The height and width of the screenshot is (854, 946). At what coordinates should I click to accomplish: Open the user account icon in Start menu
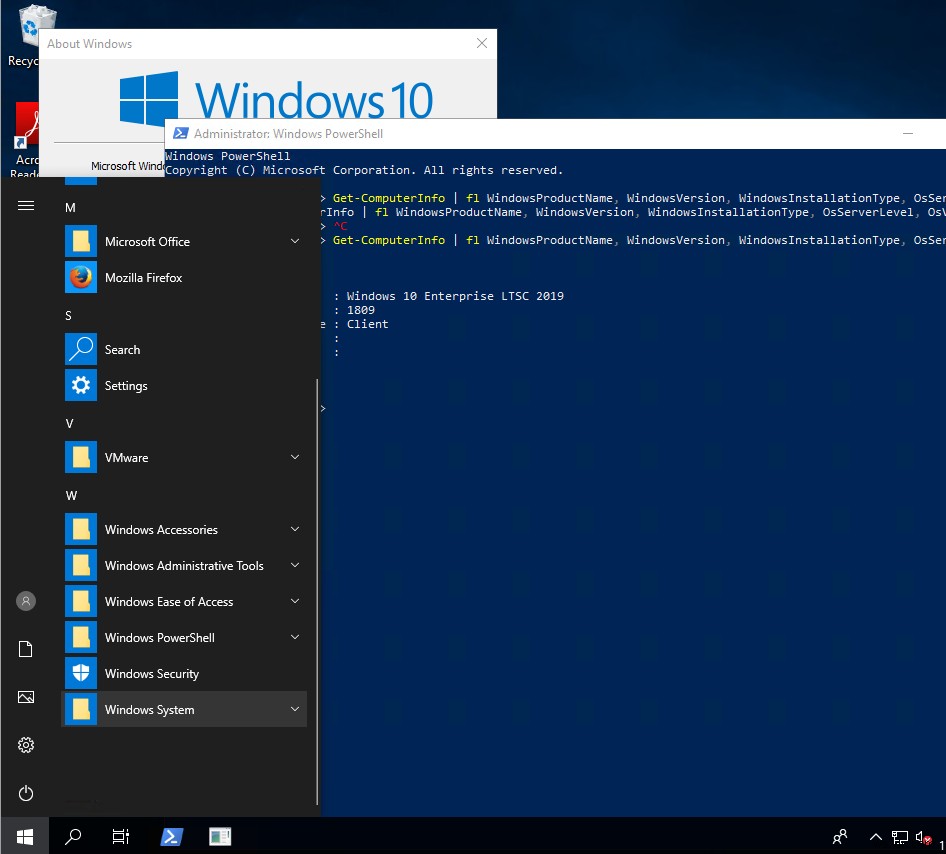click(x=25, y=601)
